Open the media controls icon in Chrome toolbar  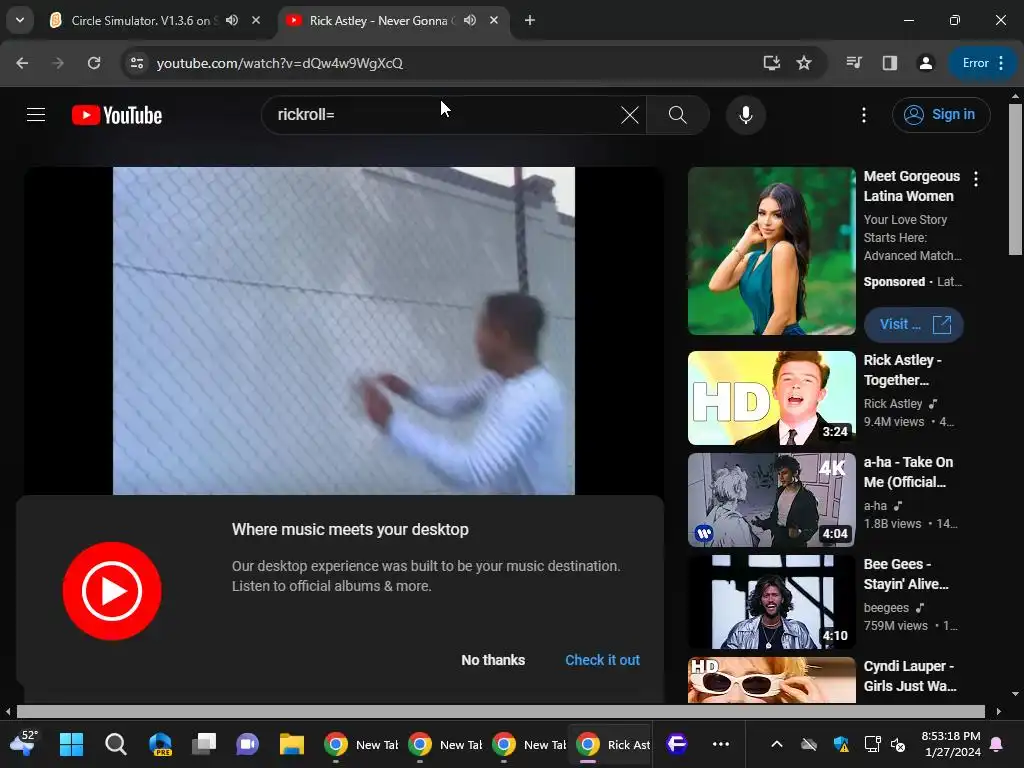[x=854, y=63]
